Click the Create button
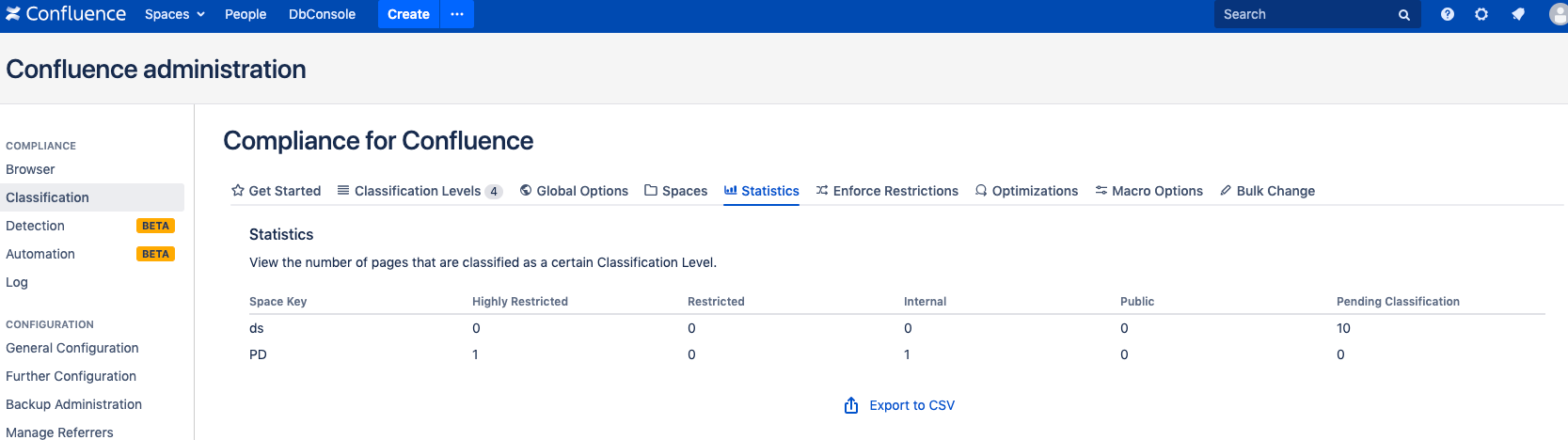Screen dimensions: 1568x440 coord(408,14)
